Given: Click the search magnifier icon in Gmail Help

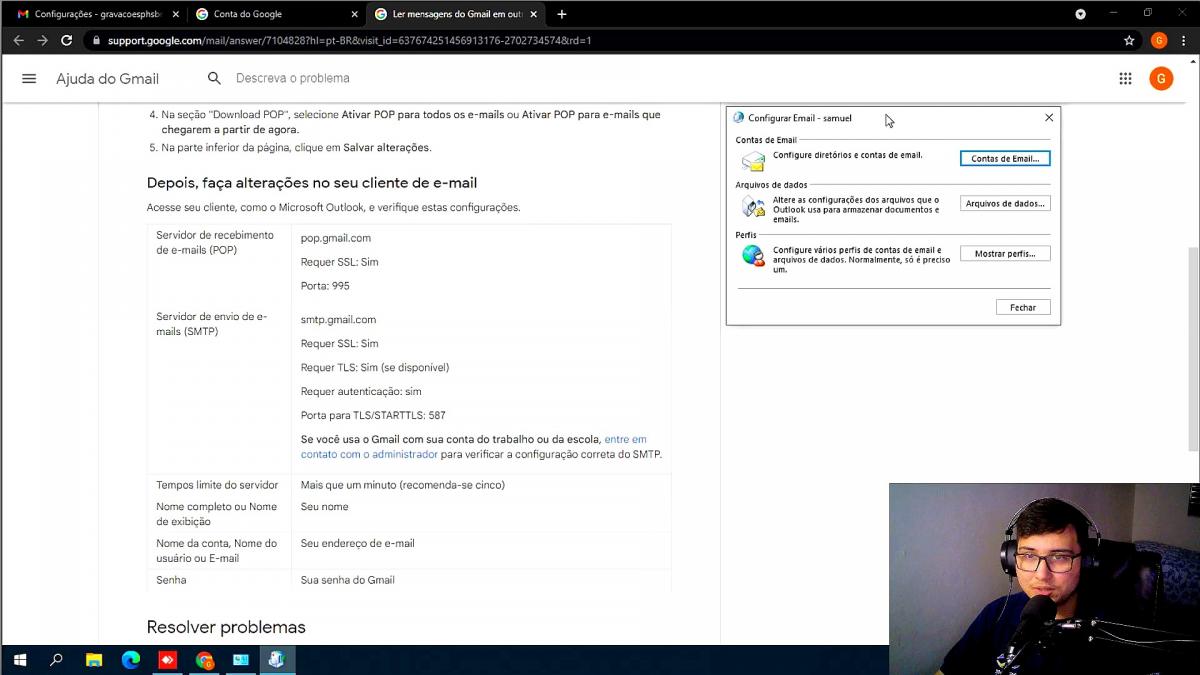Looking at the screenshot, I should (x=214, y=78).
